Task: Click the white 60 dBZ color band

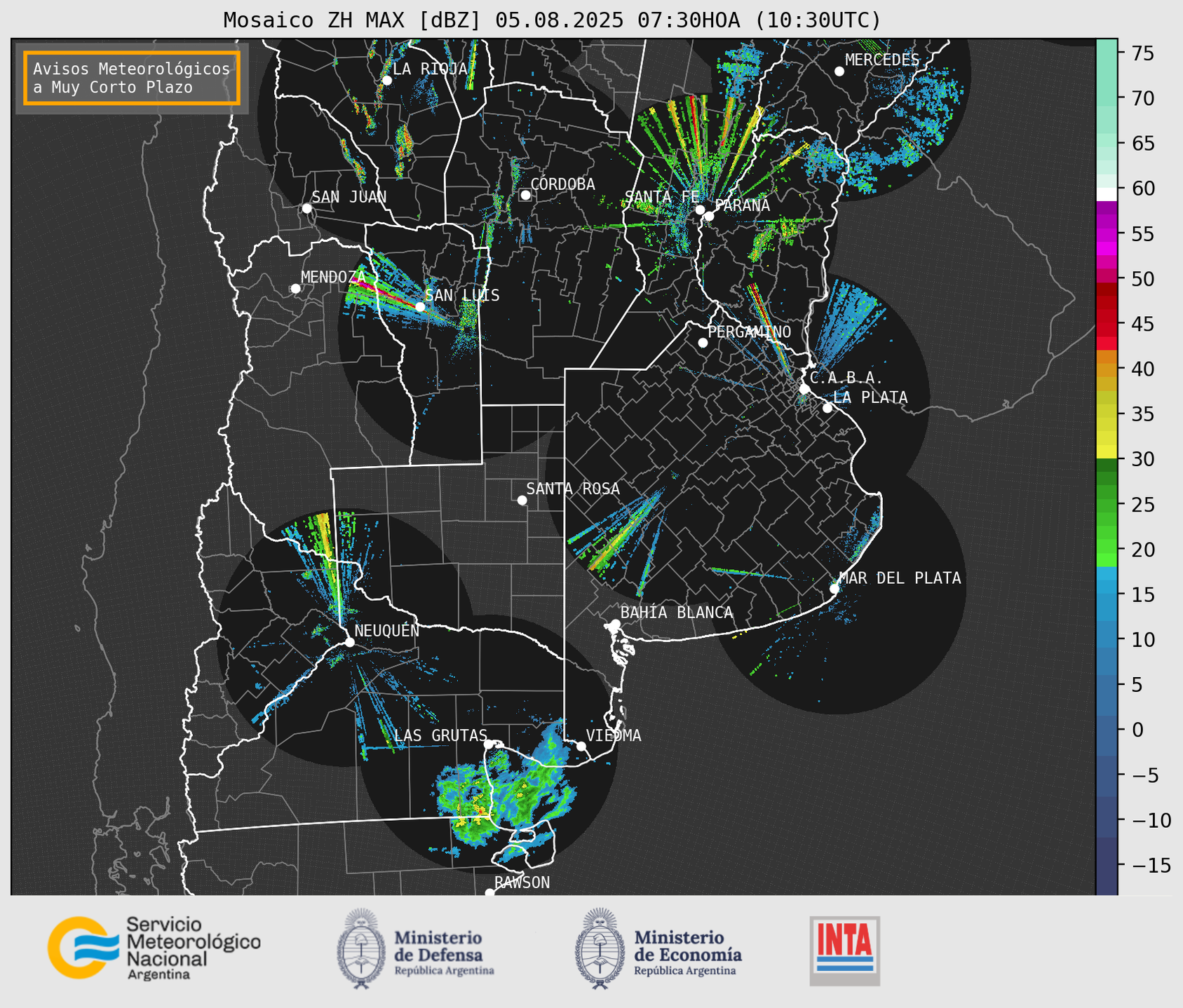Action: (x=1107, y=194)
